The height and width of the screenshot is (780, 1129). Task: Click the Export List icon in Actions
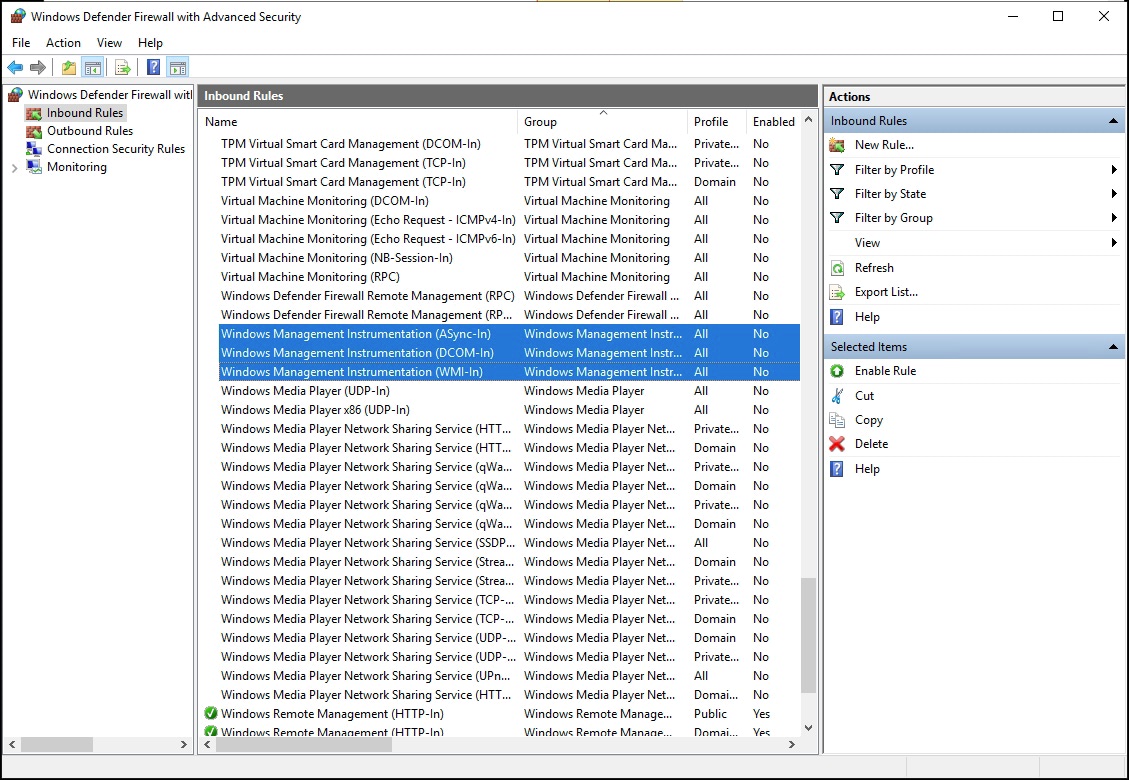click(837, 292)
